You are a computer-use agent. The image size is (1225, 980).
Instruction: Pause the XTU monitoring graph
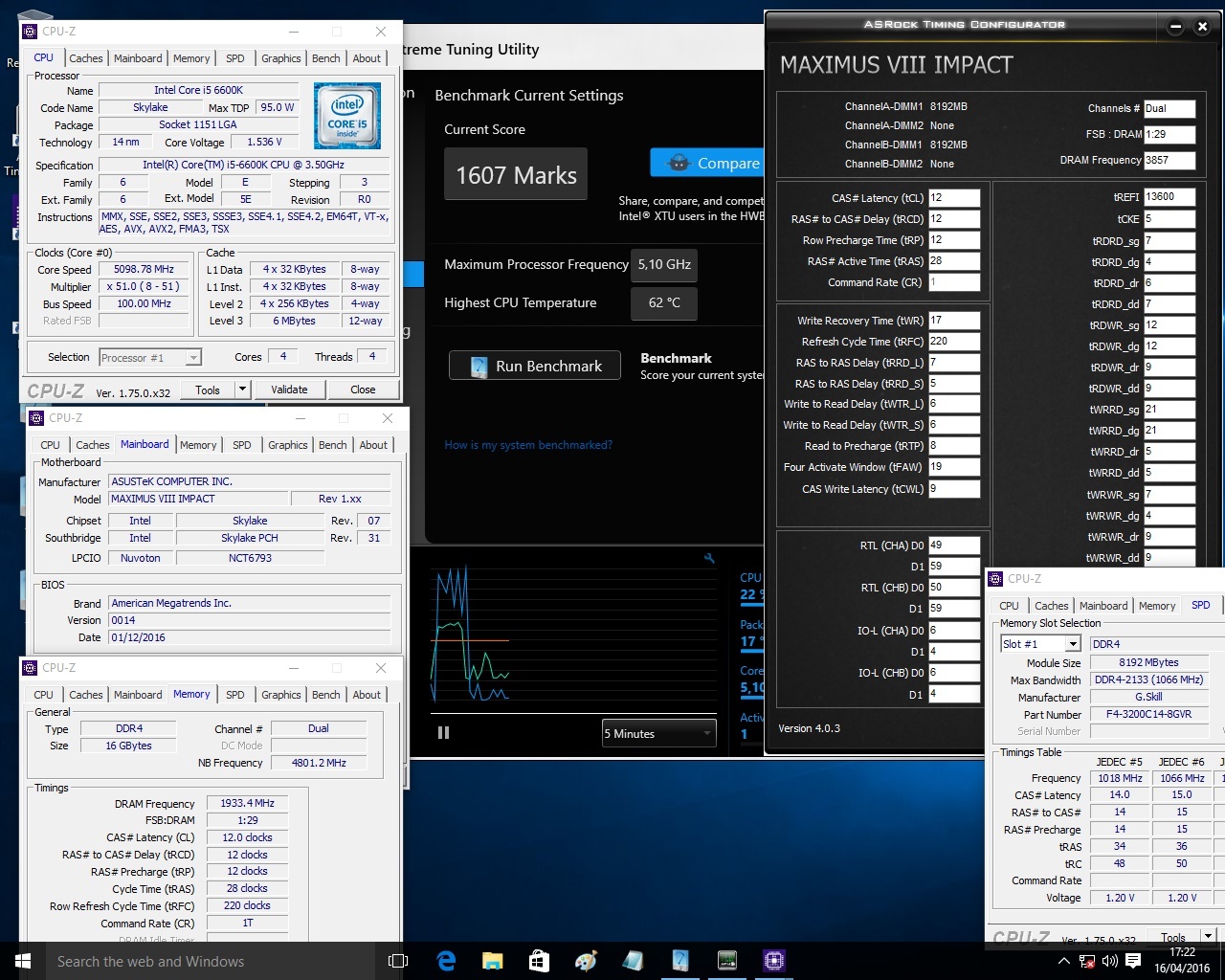click(x=443, y=733)
